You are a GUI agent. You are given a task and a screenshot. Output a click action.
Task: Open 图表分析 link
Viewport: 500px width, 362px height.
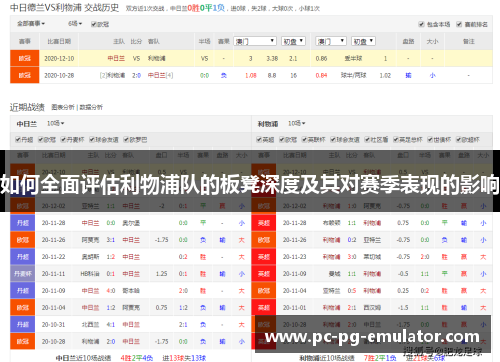[63, 107]
